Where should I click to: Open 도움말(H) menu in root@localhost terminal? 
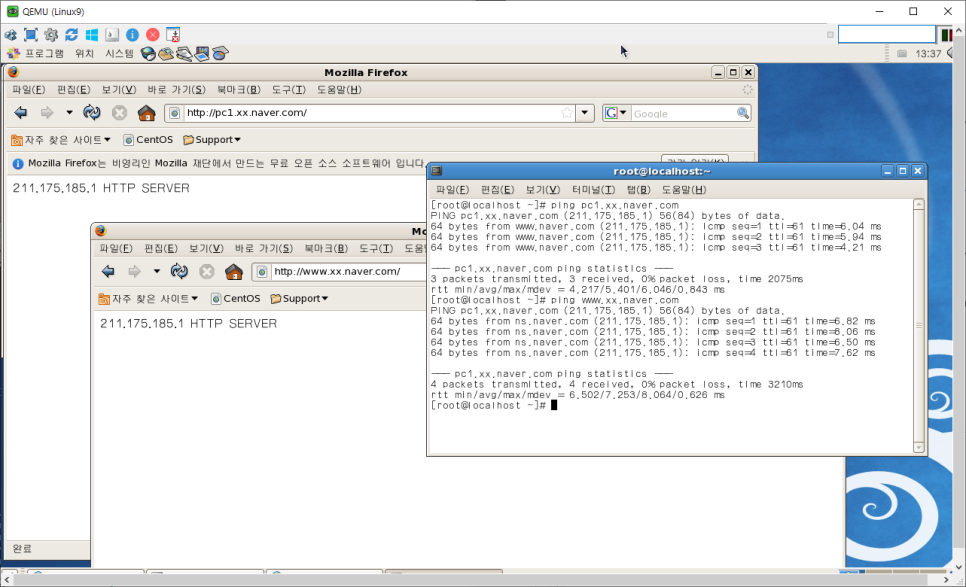(x=684, y=190)
